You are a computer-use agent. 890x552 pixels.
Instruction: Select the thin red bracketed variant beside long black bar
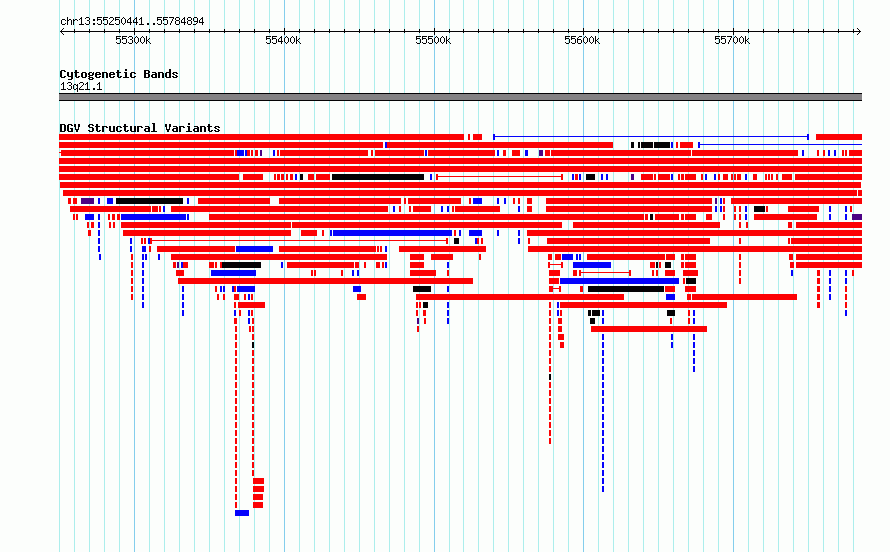[499, 177]
